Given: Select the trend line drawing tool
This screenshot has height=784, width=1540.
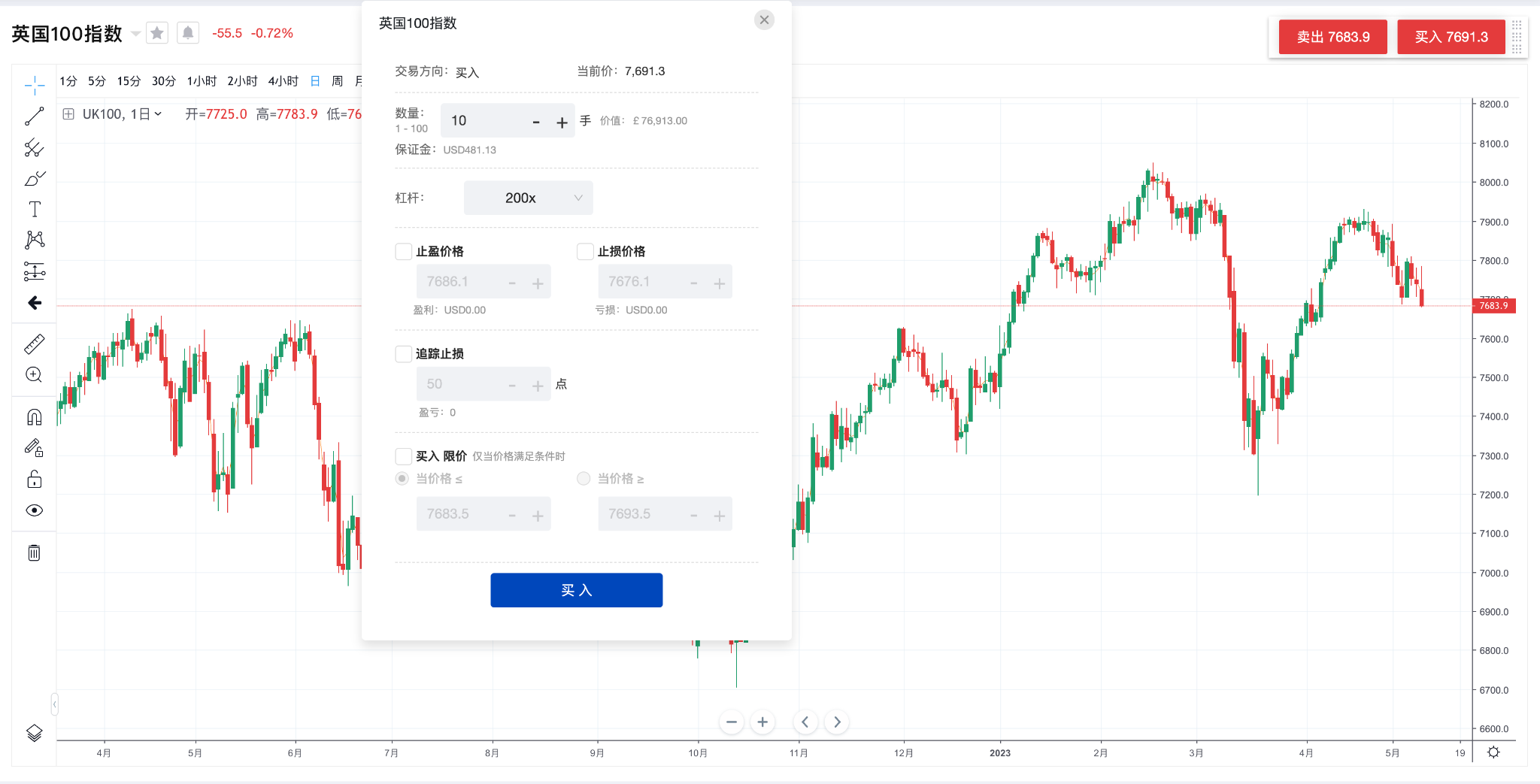Looking at the screenshot, I should point(35,116).
